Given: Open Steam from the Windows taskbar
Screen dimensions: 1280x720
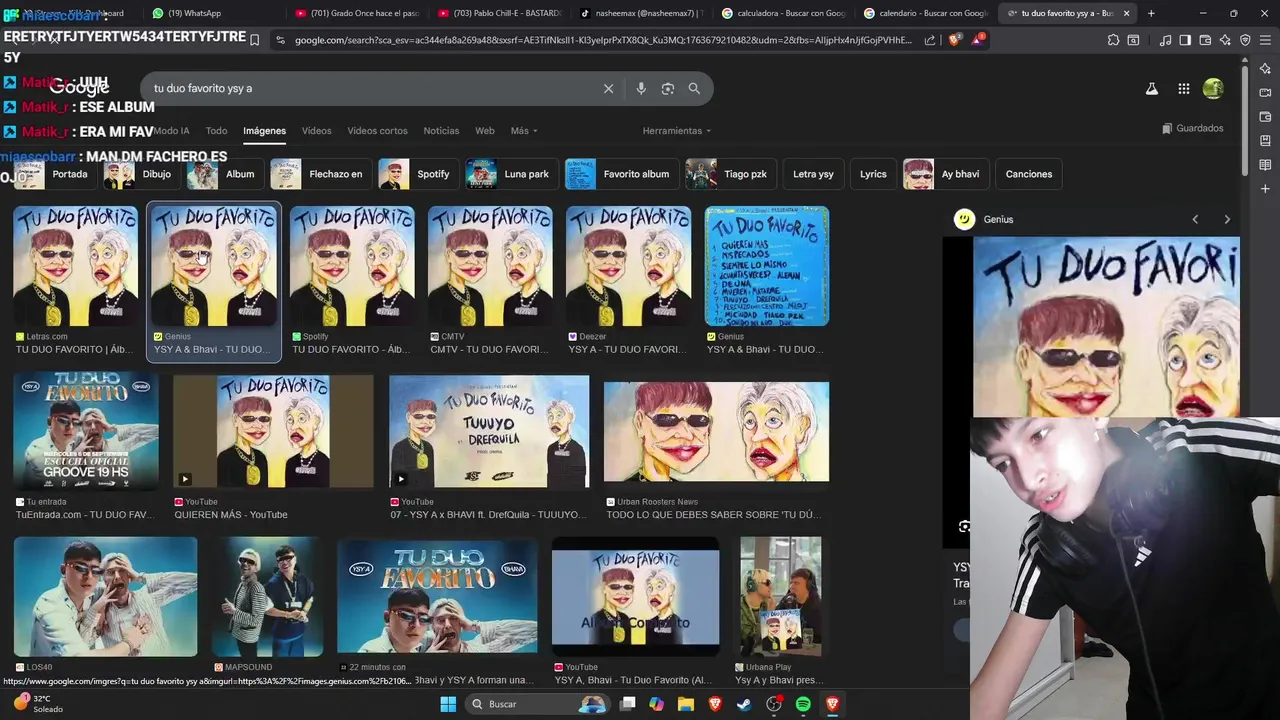Looking at the screenshot, I should click(x=744, y=704).
